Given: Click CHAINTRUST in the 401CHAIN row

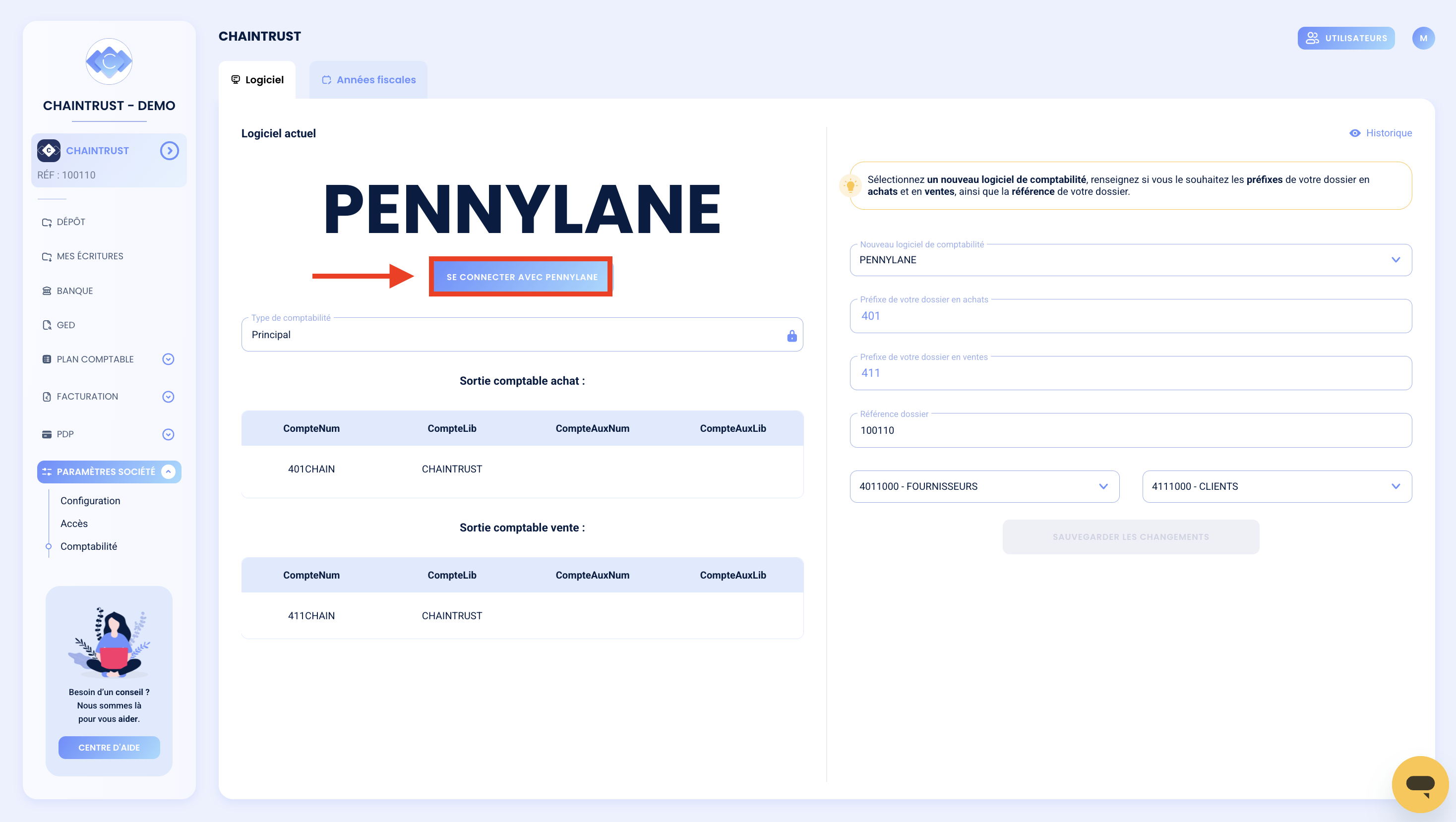Looking at the screenshot, I should point(452,469).
